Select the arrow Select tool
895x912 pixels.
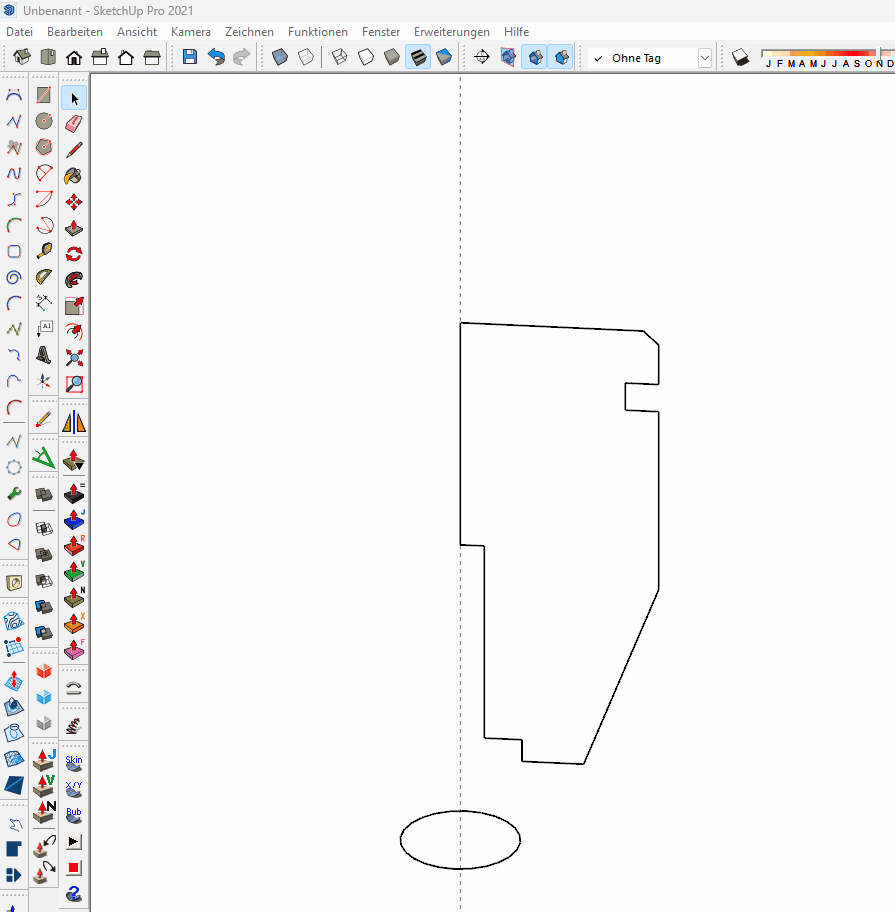74,97
